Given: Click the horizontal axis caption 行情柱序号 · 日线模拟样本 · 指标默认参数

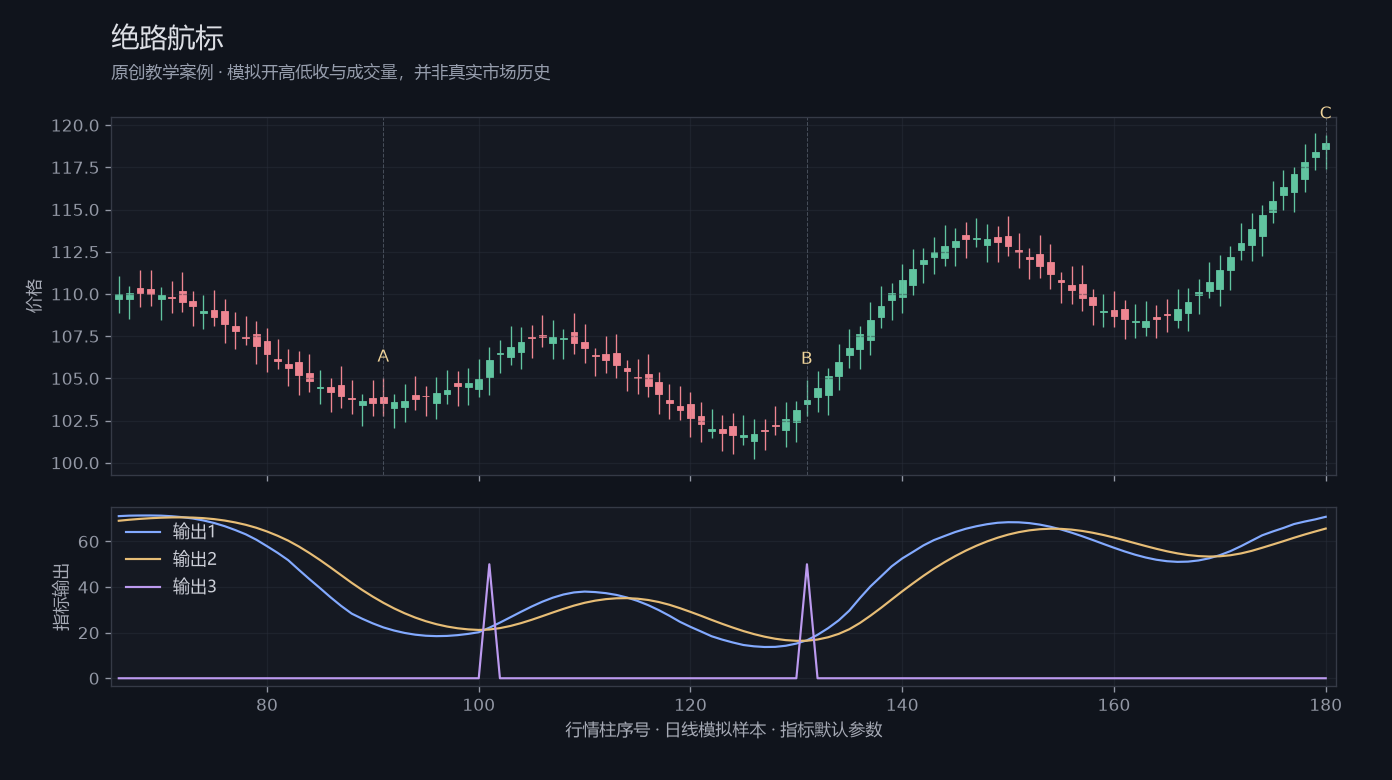Looking at the screenshot, I should point(724,730).
